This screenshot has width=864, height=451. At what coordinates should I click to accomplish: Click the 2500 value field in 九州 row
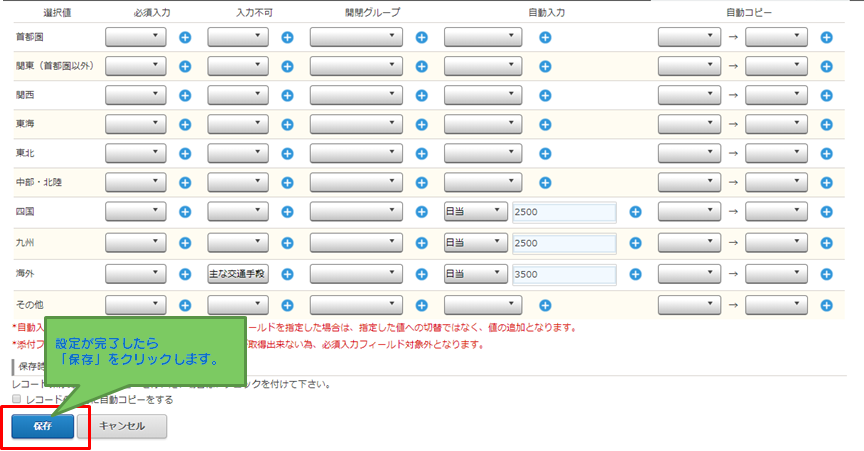[564, 243]
